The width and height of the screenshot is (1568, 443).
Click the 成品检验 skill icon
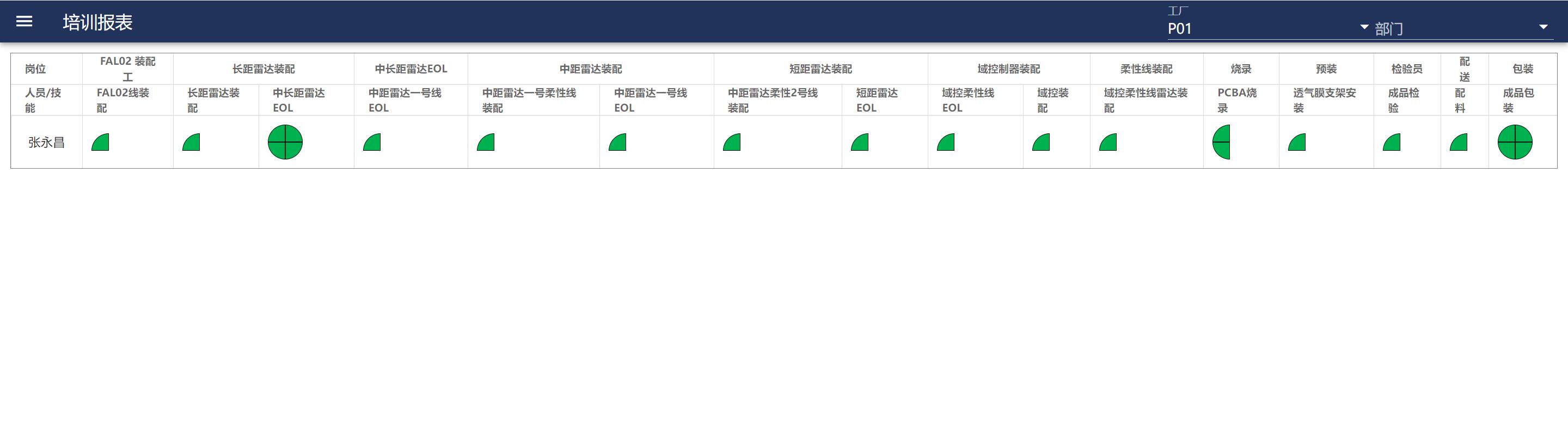pyautogui.click(x=1392, y=143)
